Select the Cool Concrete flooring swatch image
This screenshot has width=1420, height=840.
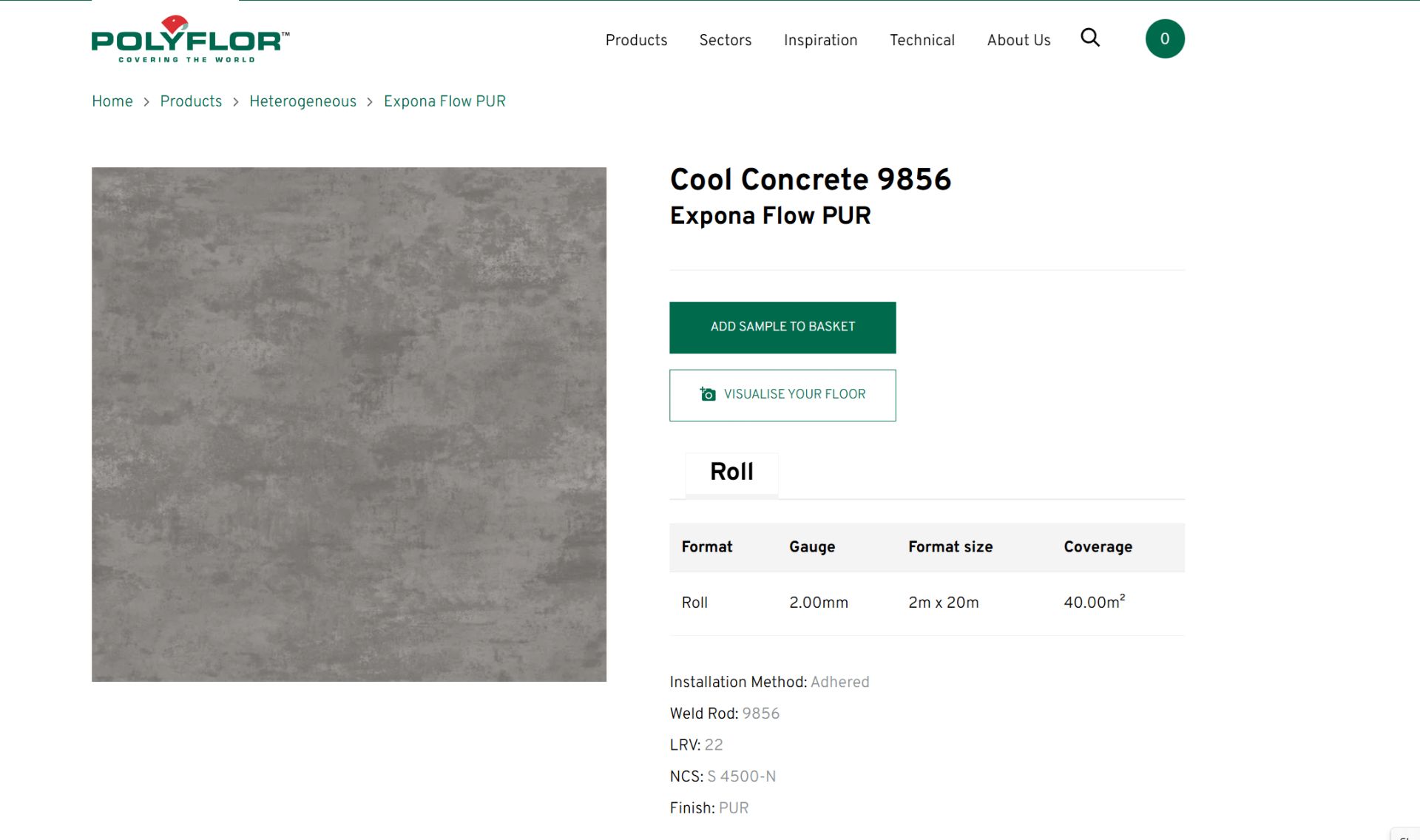pyautogui.click(x=348, y=423)
